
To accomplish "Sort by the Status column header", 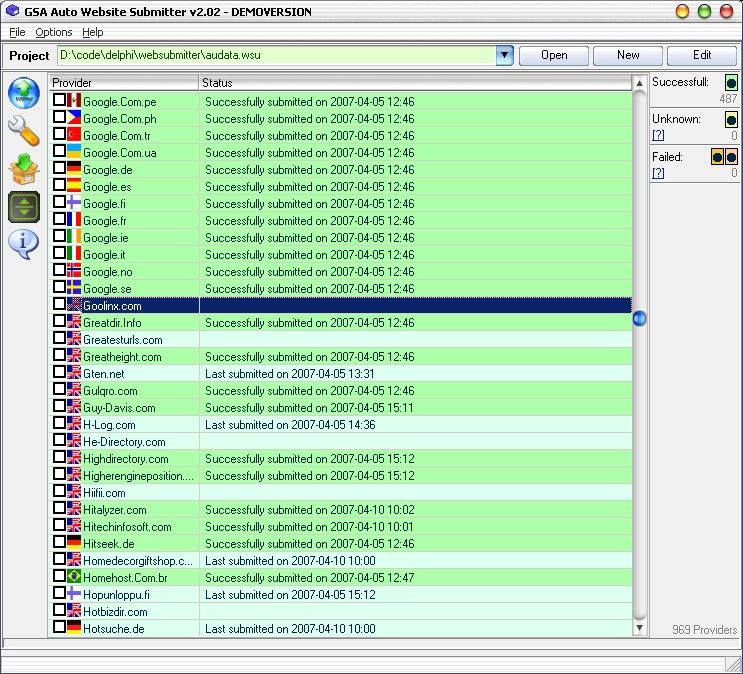I will pos(415,82).
